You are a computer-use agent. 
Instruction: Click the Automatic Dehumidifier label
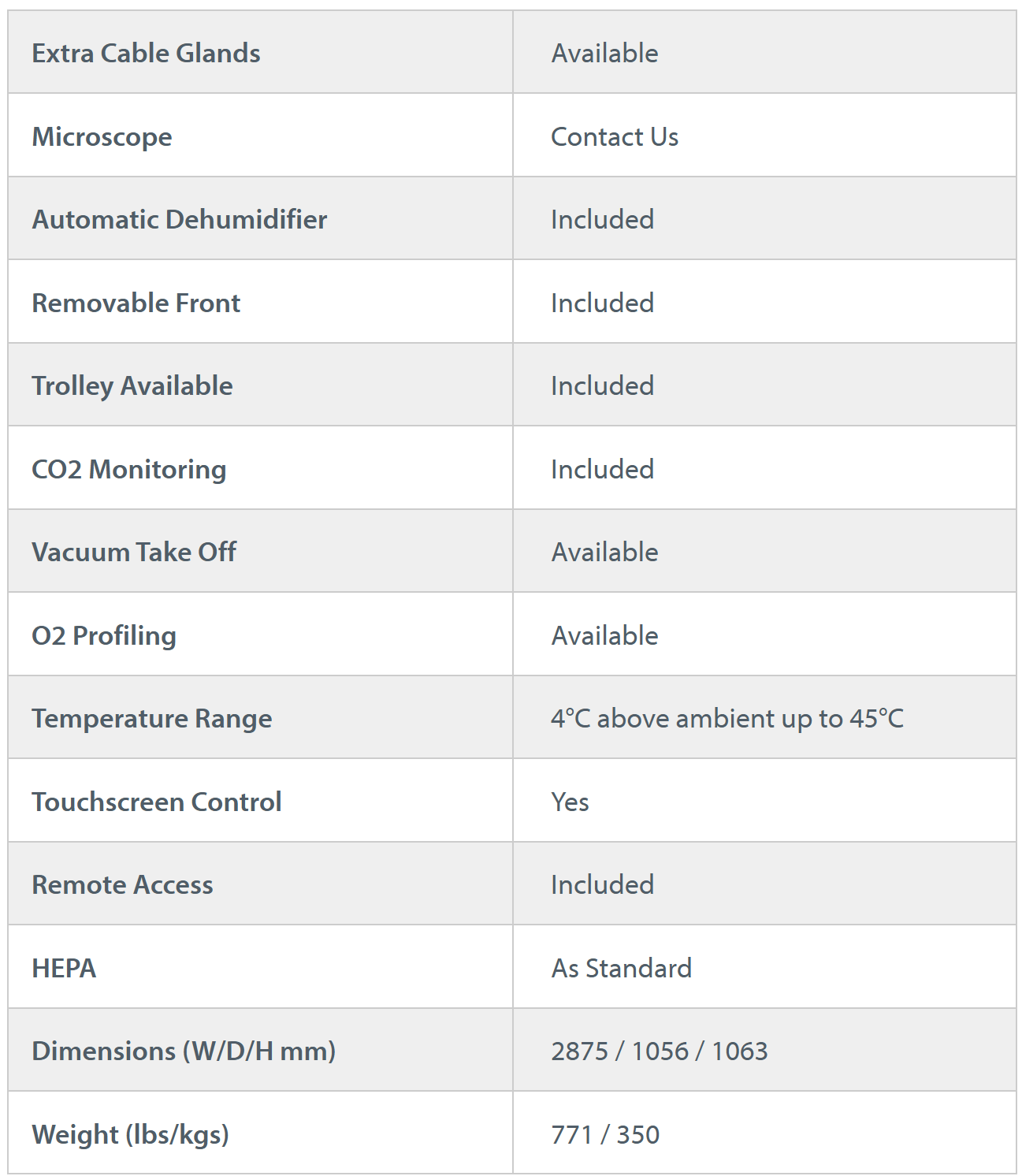[x=179, y=219]
